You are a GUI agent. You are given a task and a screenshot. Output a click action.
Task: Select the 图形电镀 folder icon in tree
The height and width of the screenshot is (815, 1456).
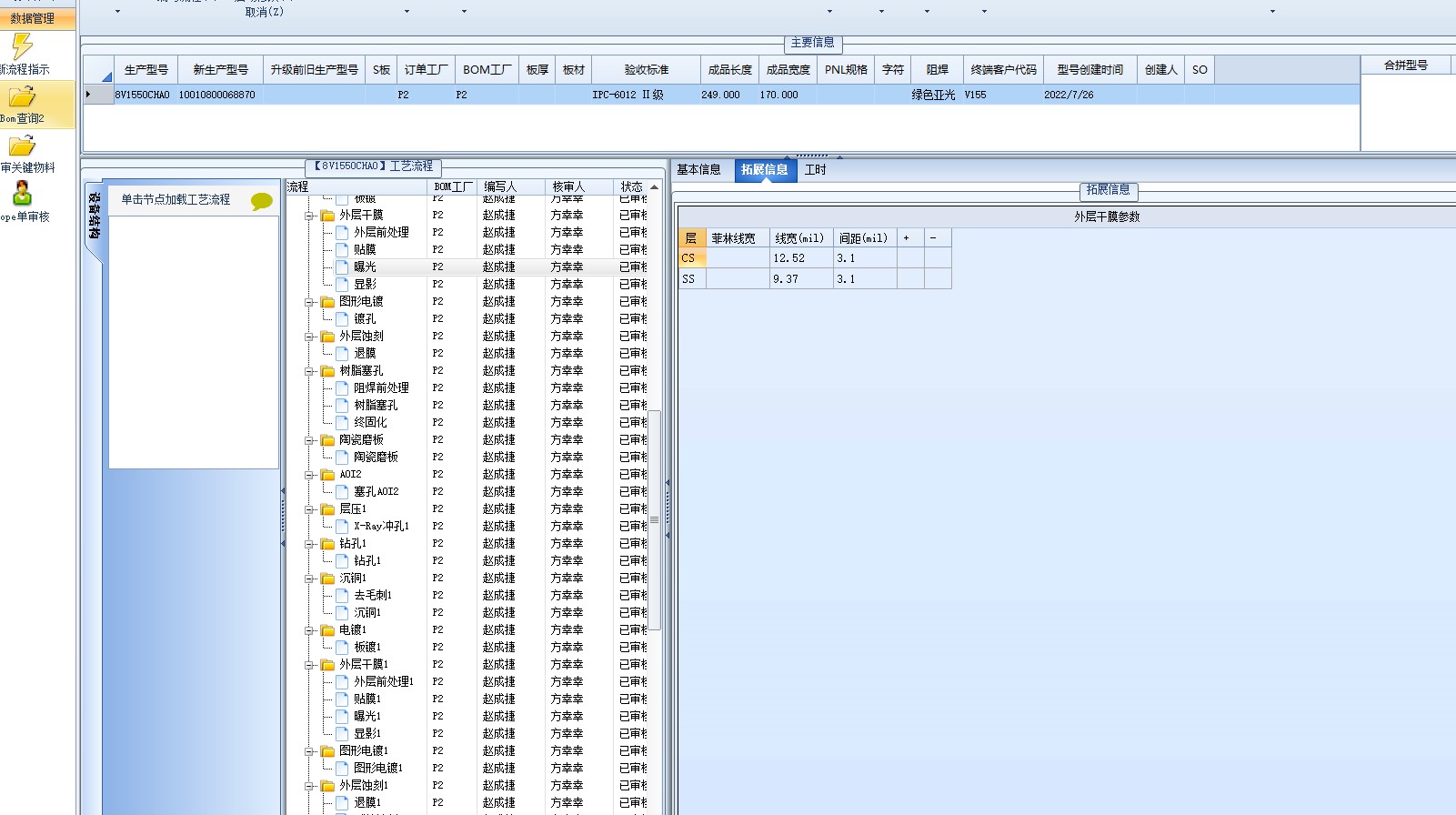[327, 302]
